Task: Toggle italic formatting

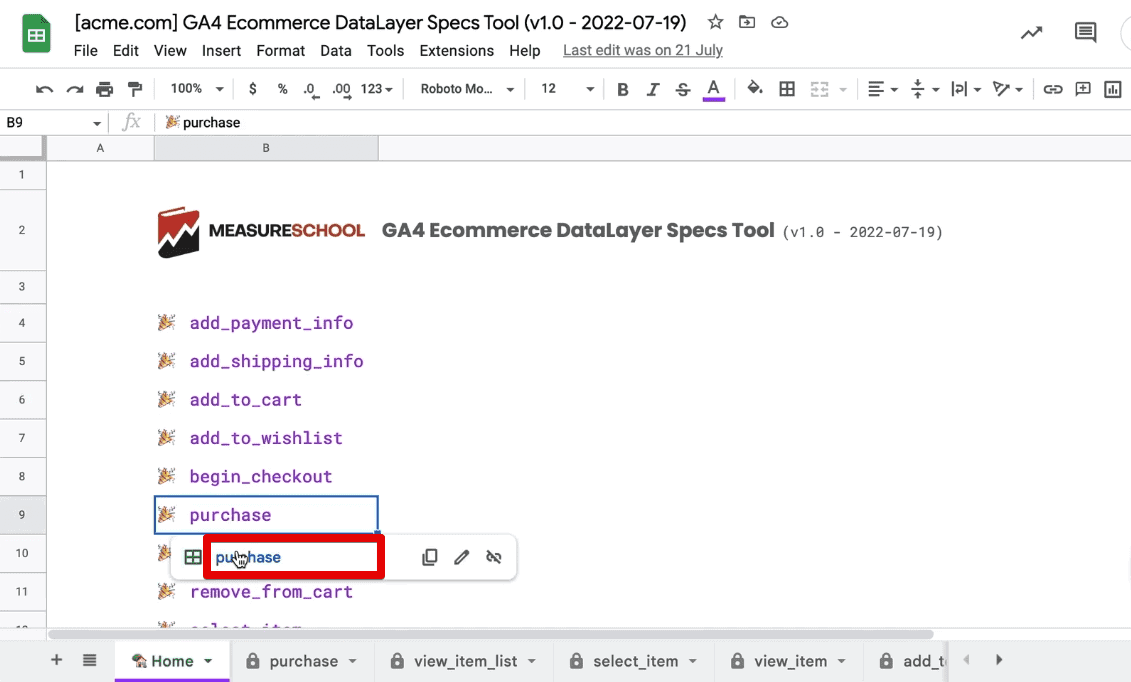Action: 652,89
